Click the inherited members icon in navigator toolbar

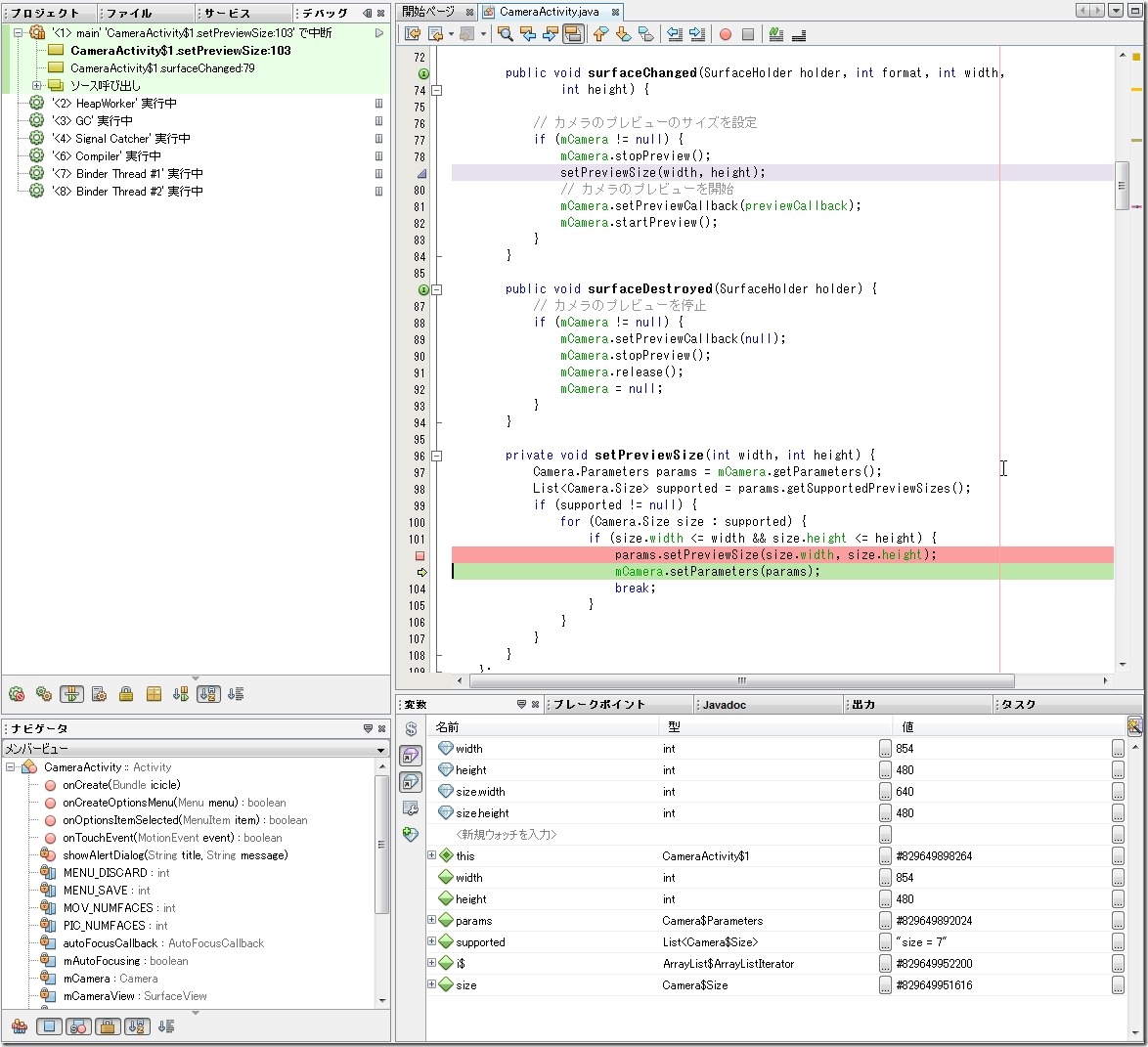click(x=20, y=1026)
